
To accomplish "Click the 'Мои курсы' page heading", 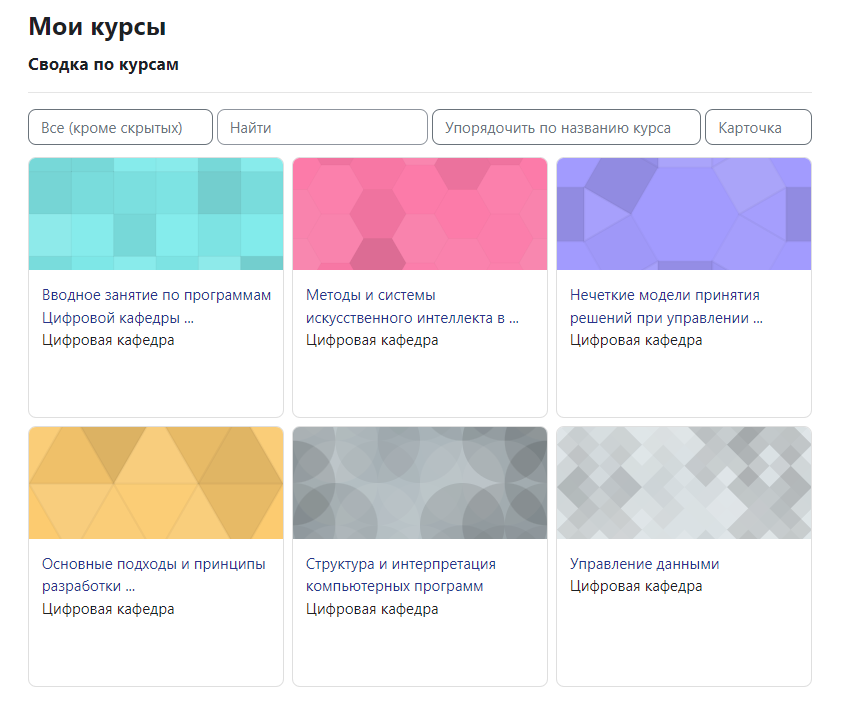I will [x=97, y=27].
